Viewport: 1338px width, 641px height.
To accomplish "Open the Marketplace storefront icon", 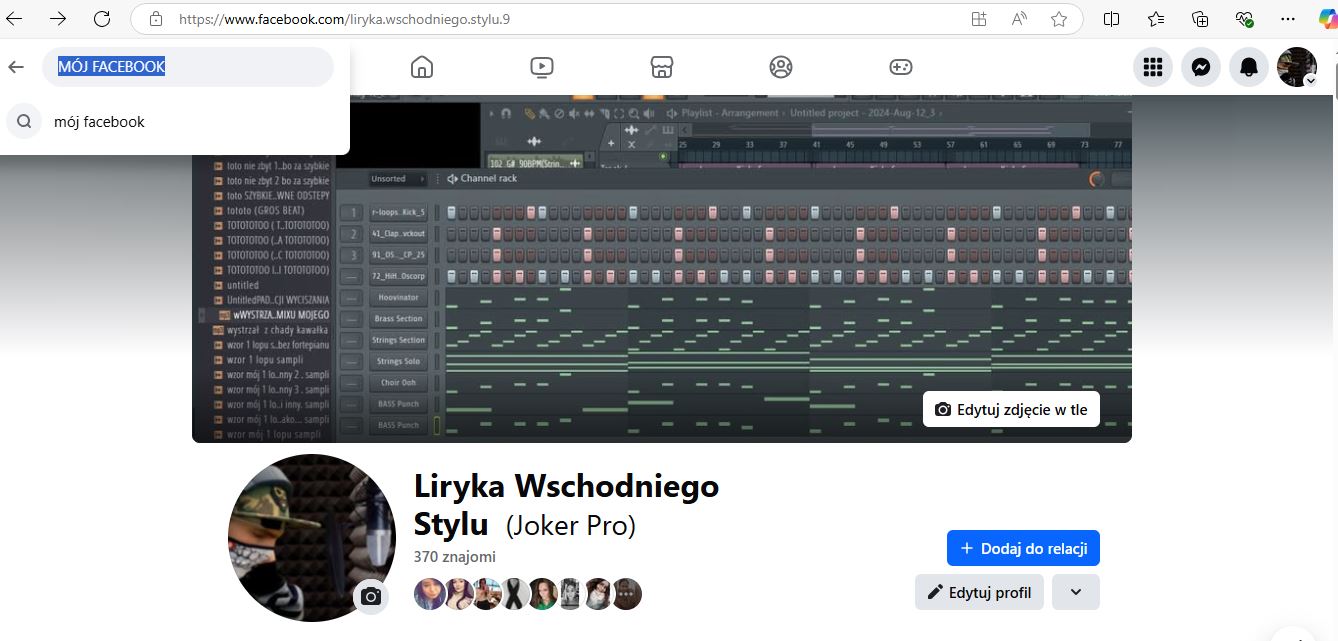I will pyautogui.click(x=661, y=67).
